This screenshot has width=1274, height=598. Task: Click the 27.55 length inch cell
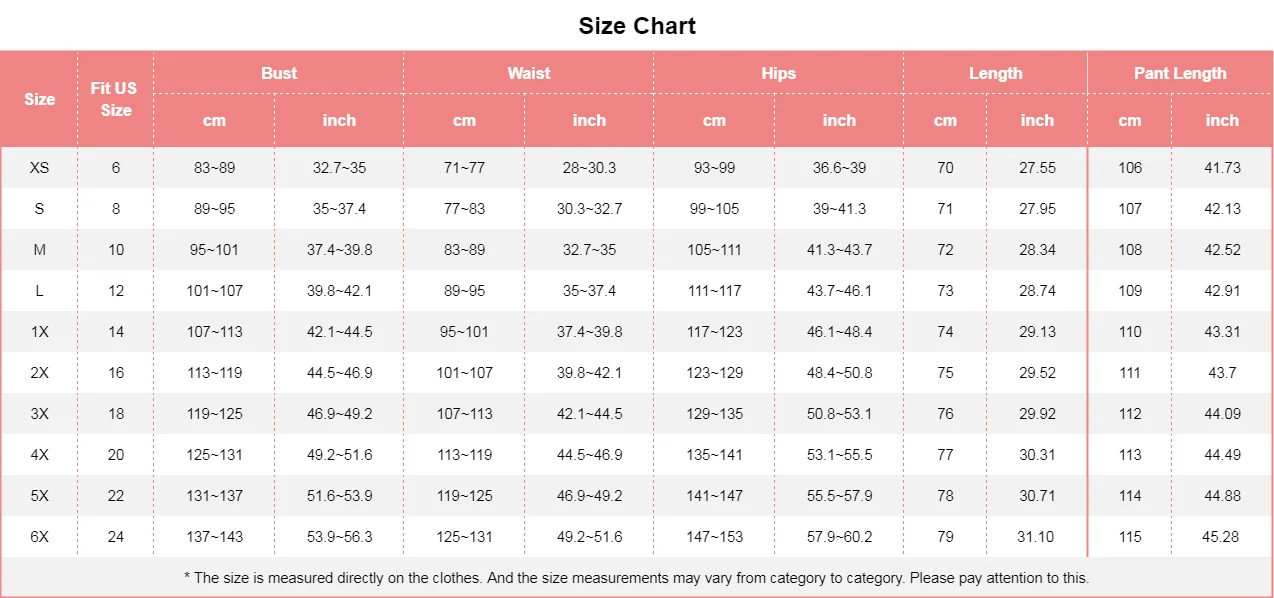tap(1037, 168)
